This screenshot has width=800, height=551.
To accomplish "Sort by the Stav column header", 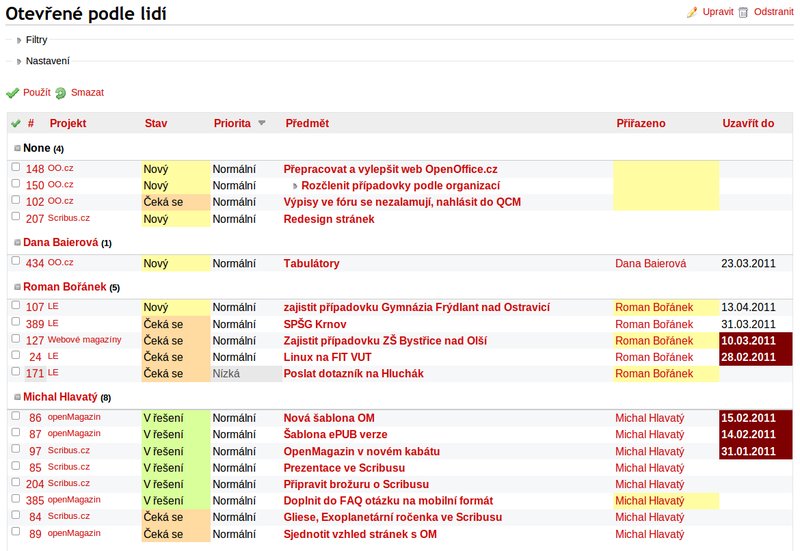I will click(156, 123).
